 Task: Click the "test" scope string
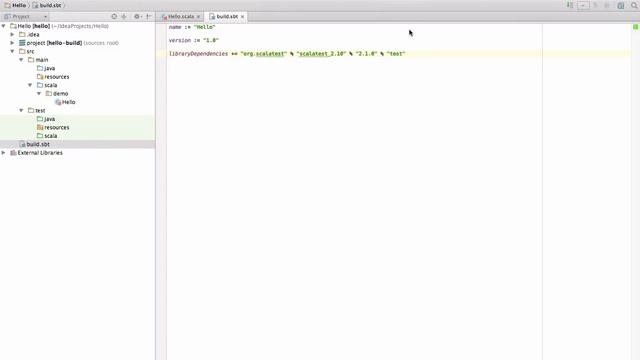point(396,53)
